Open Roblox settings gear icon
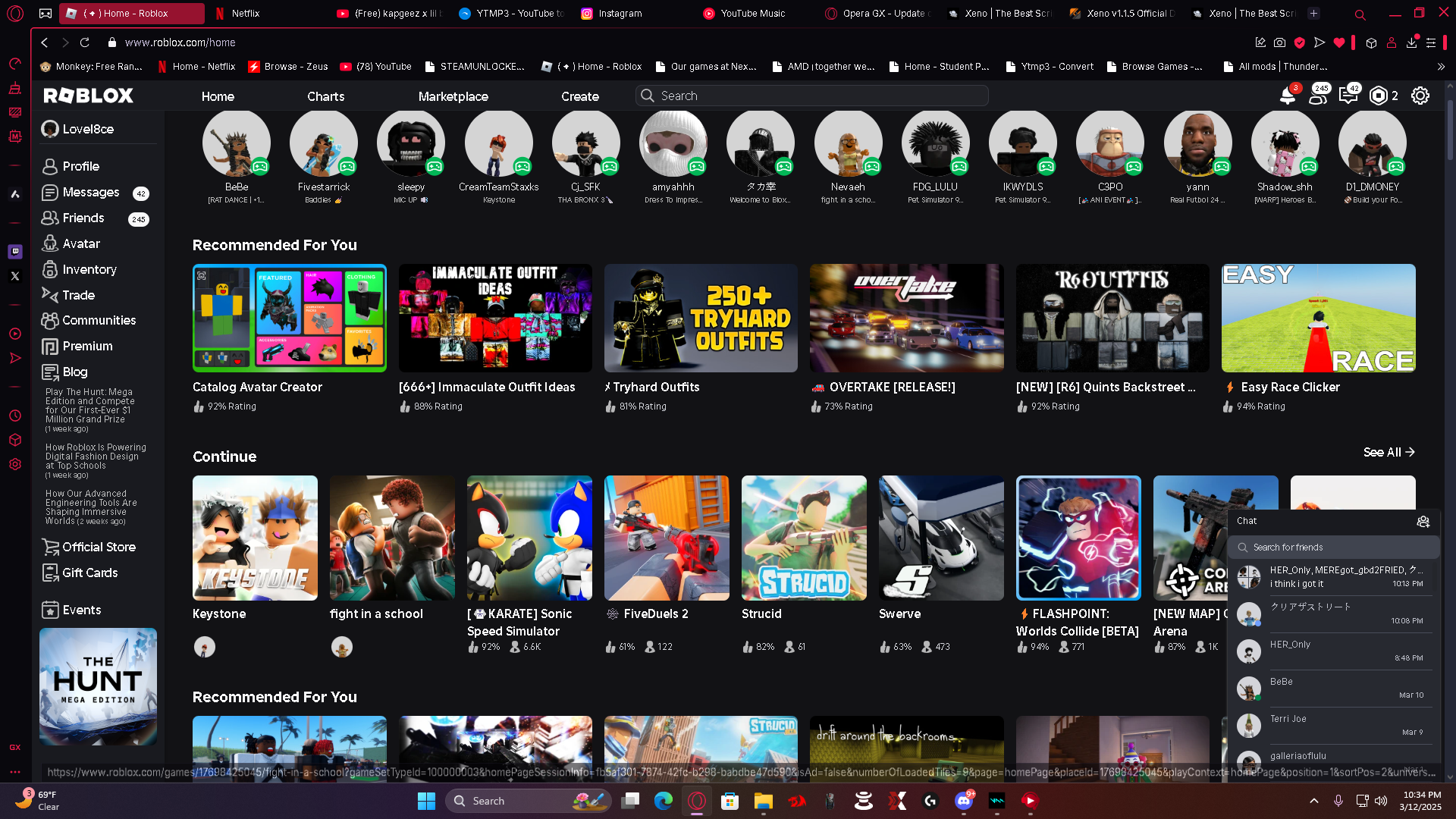 click(1420, 96)
